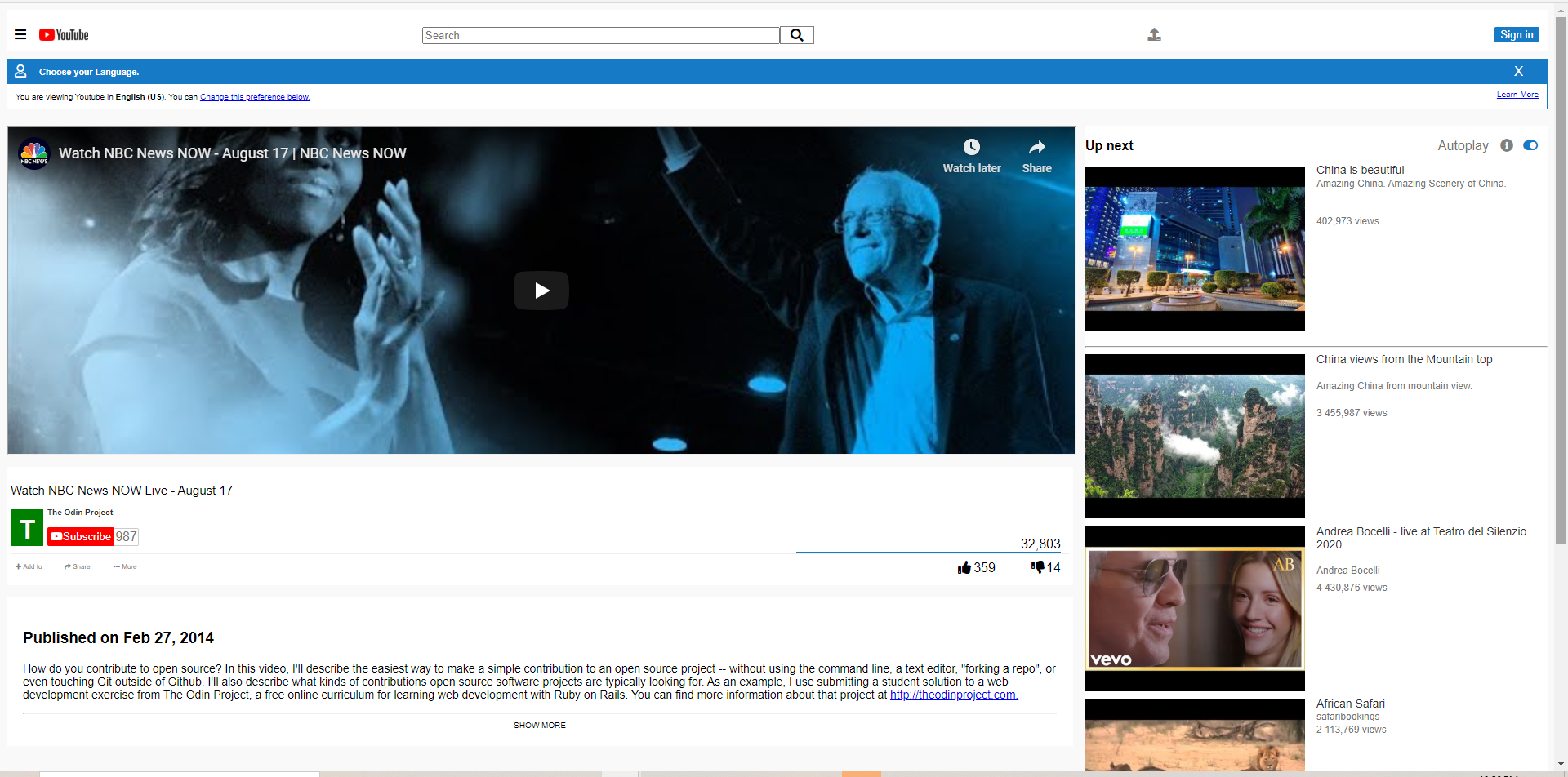This screenshot has width=1568, height=777.
Task: Click the video upload icon
Action: pyautogui.click(x=1154, y=34)
